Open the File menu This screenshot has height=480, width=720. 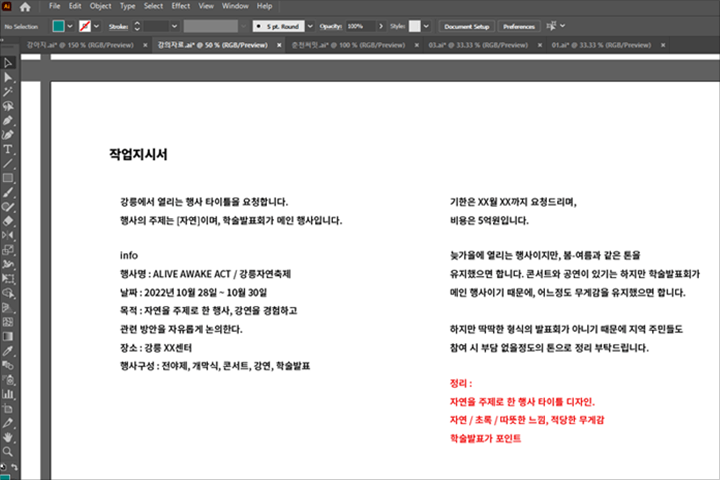(55, 6)
